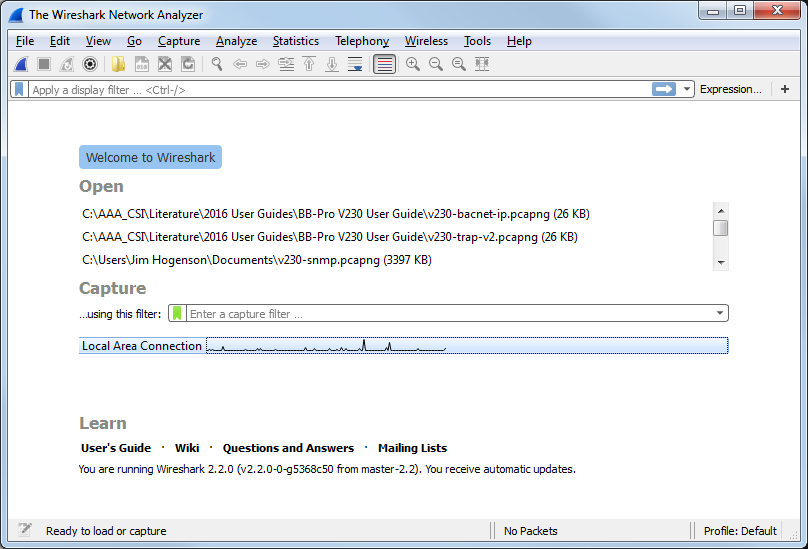Click into the capture filter field
Image resolution: width=808 pixels, height=549 pixels.
click(450, 313)
